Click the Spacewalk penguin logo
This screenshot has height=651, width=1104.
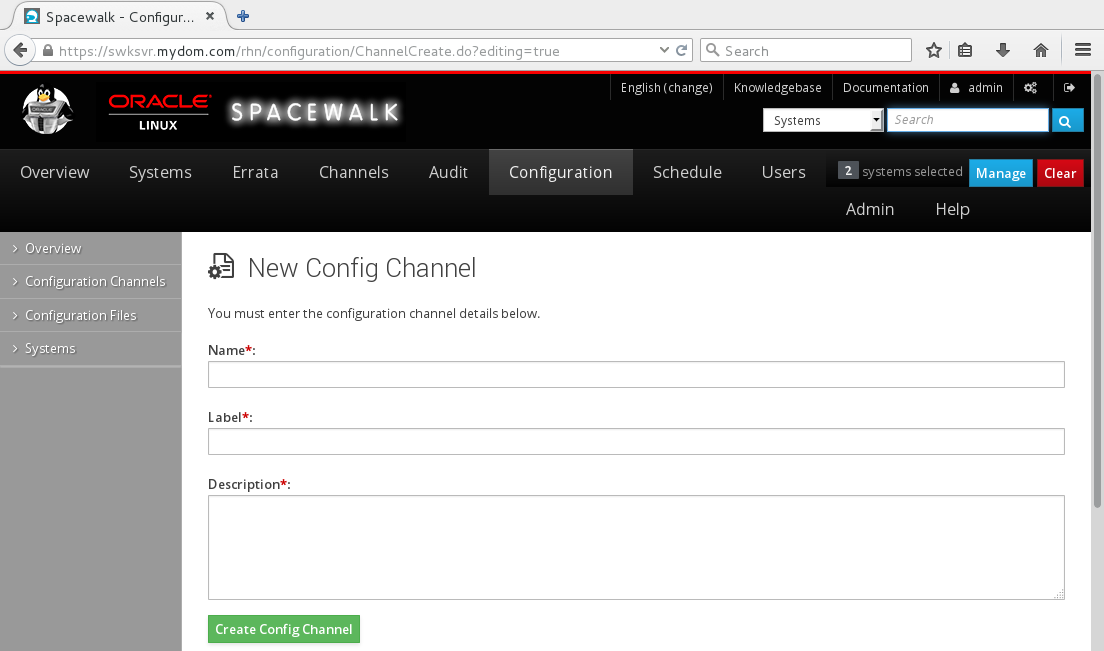point(46,110)
